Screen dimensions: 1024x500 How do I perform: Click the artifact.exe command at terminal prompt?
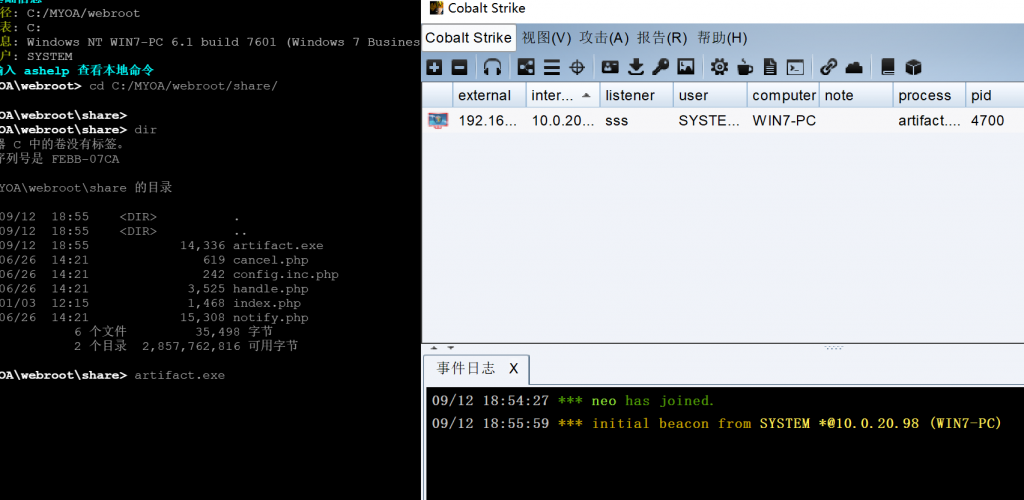tap(180, 375)
